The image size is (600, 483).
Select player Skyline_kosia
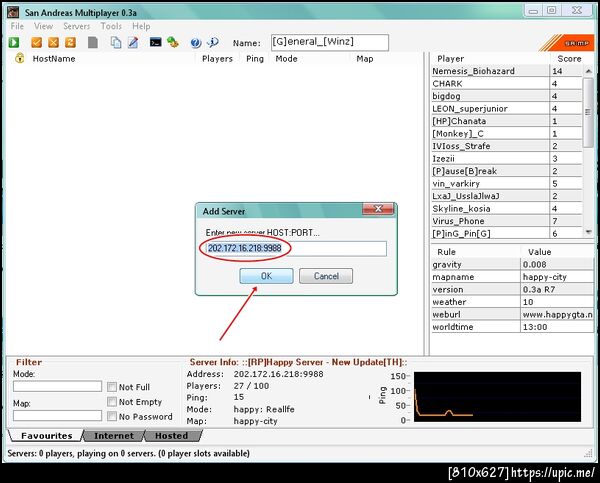click(x=507, y=209)
